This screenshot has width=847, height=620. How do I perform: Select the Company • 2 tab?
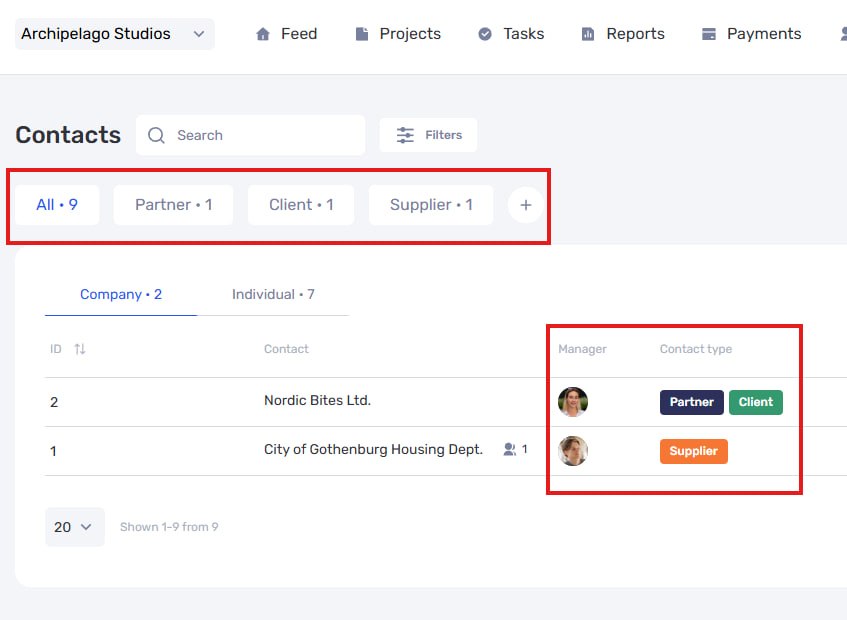121,294
